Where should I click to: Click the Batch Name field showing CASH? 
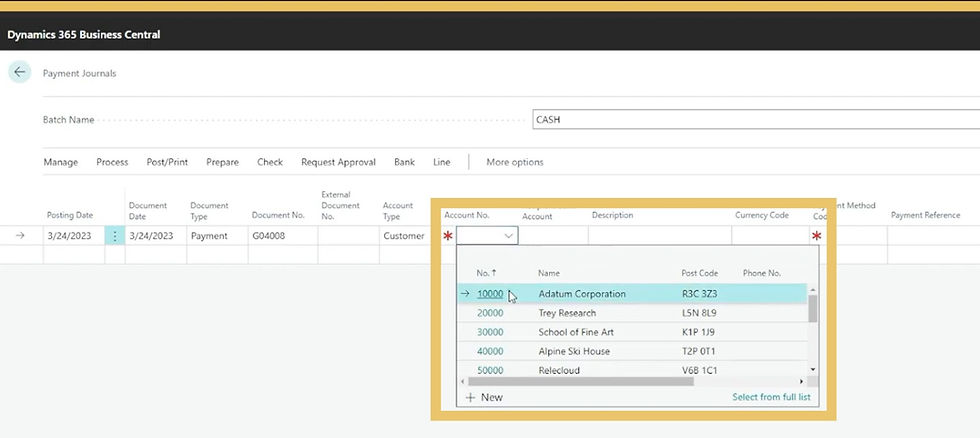click(x=756, y=119)
